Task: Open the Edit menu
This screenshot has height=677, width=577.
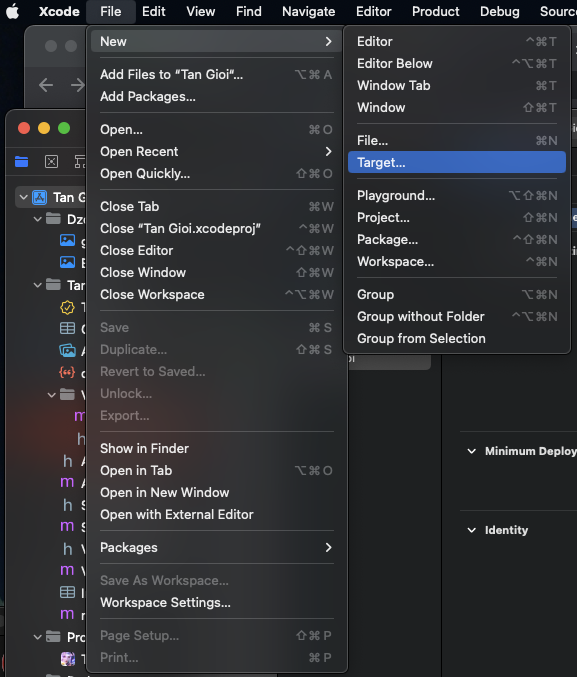Action: [x=153, y=11]
